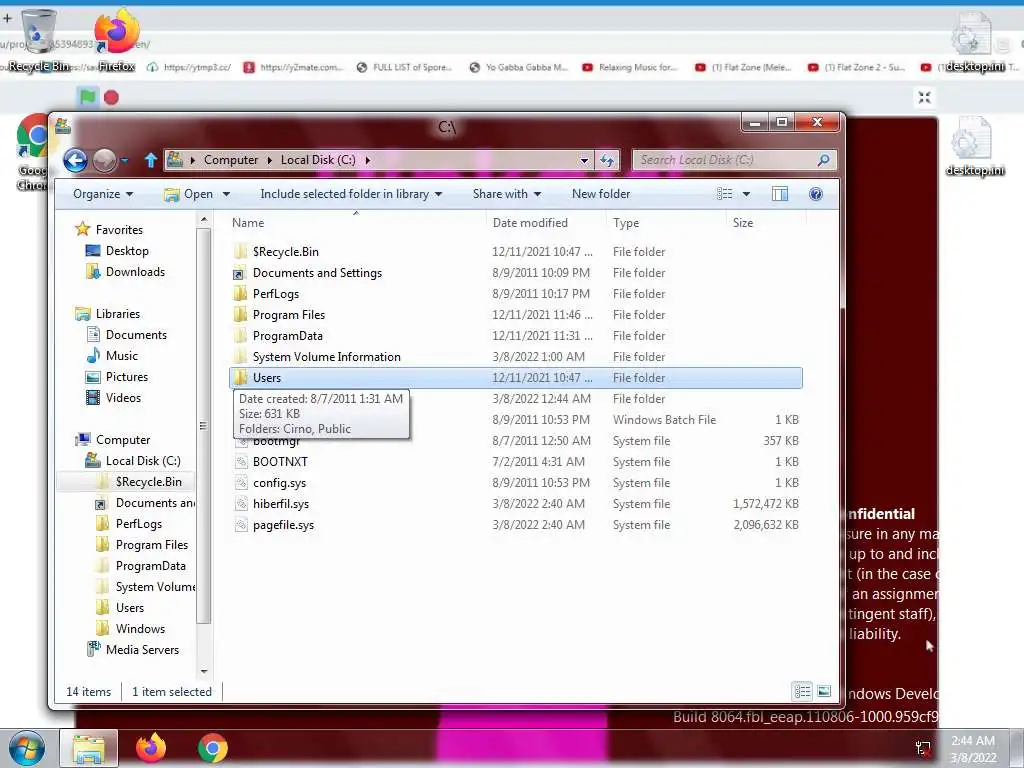
Task: Open Media Servers in navigation pane
Action: pyautogui.click(x=142, y=650)
